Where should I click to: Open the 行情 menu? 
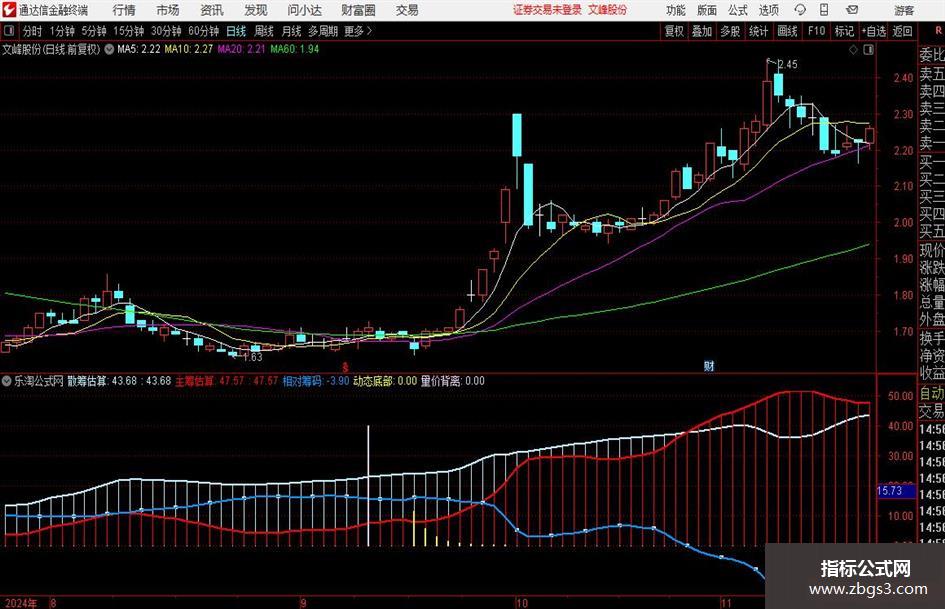124,10
